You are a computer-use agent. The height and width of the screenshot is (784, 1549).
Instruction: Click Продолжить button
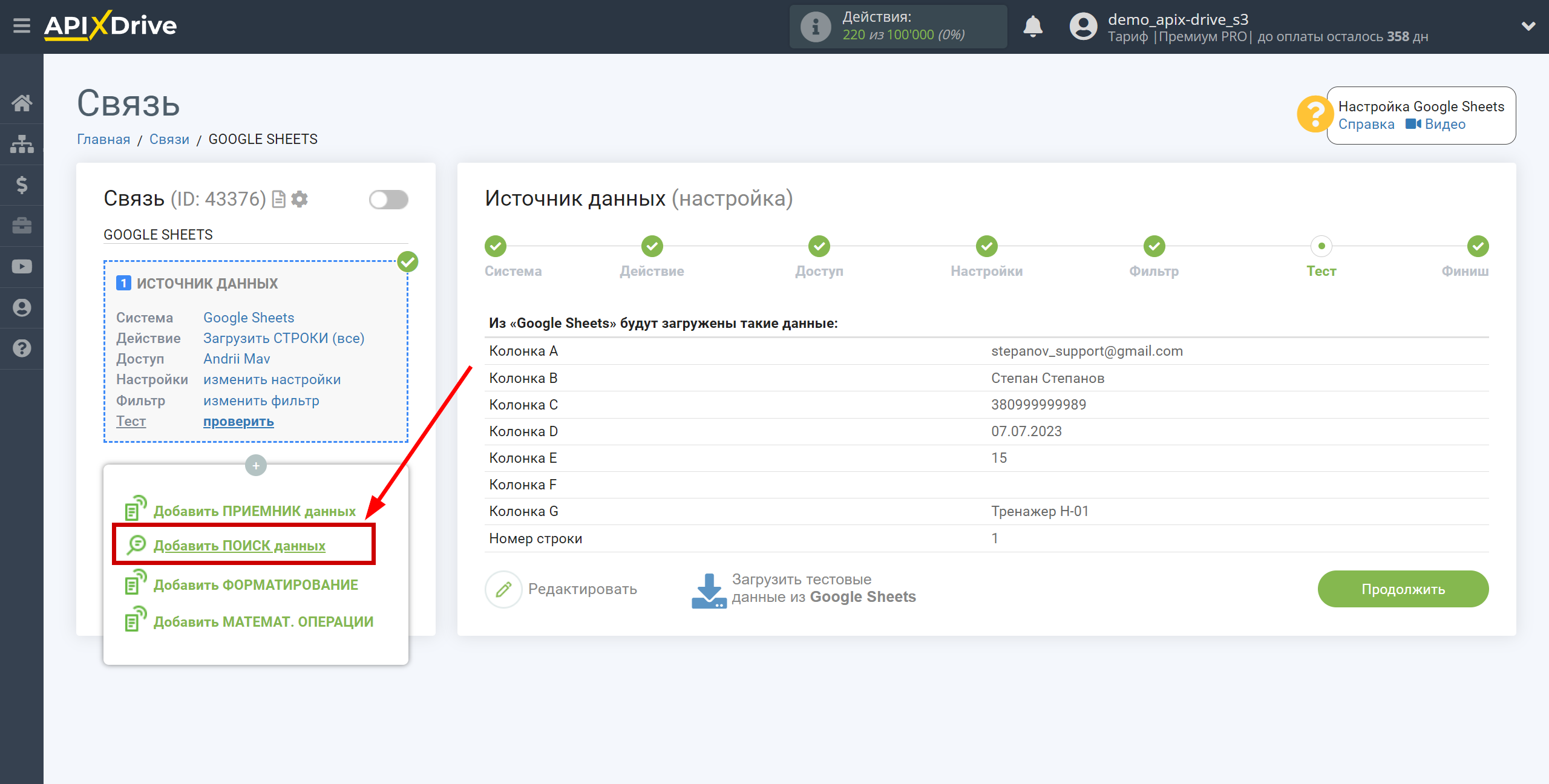[x=1403, y=589]
